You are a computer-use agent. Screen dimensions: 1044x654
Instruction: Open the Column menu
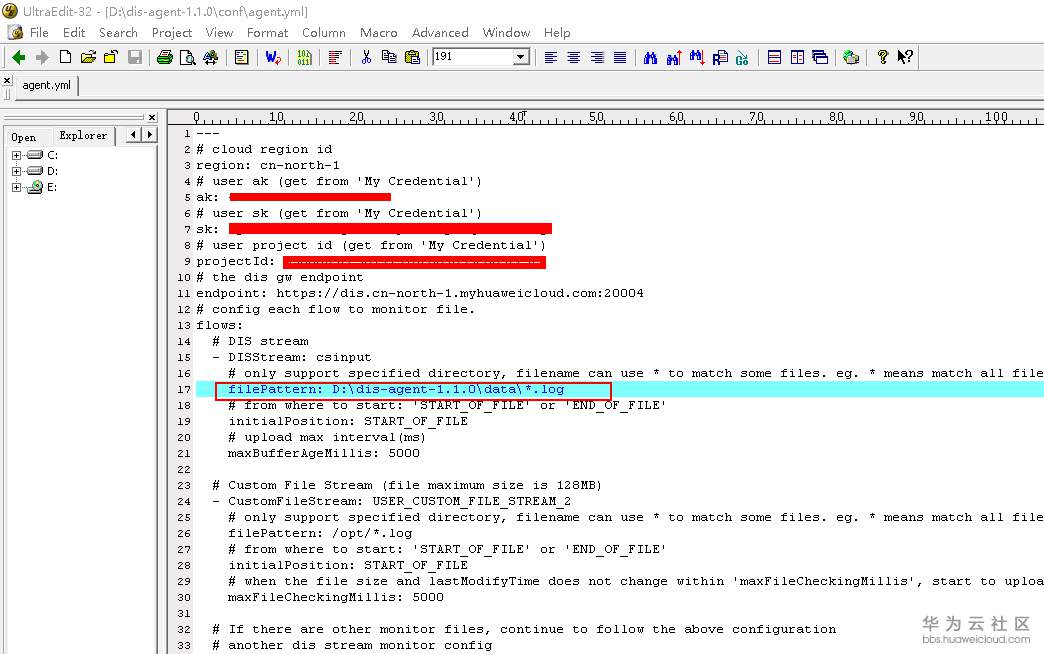[324, 33]
